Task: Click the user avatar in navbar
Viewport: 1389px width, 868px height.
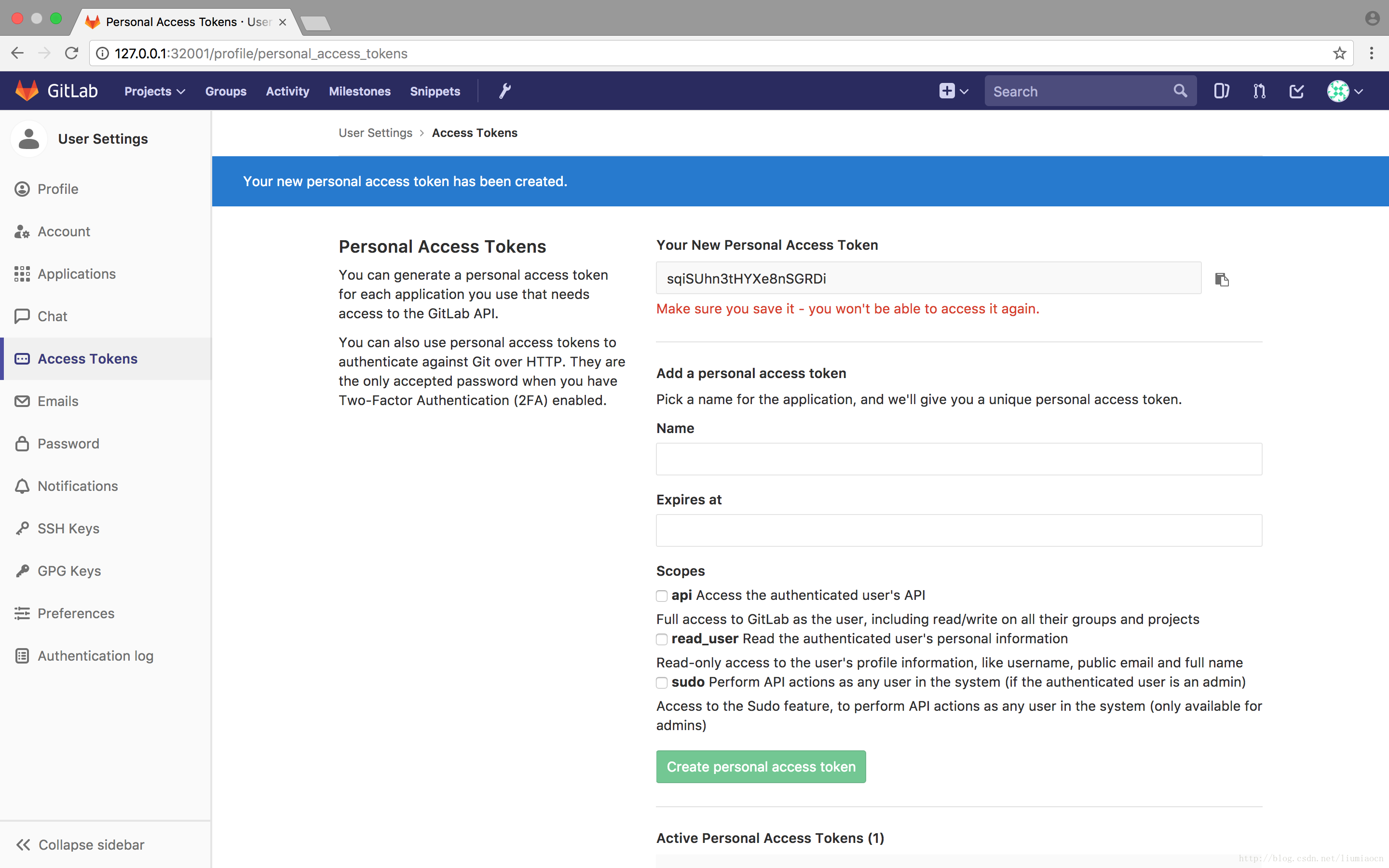Action: [x=1338, y=91]
